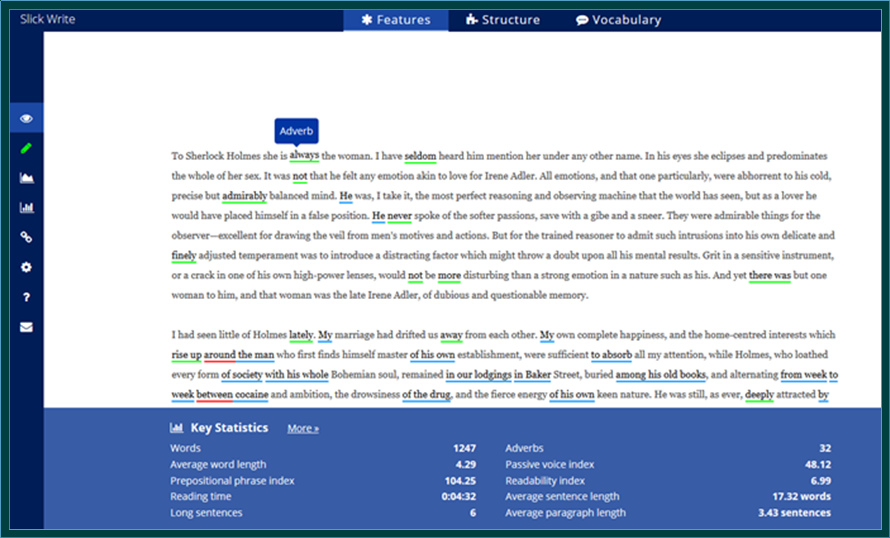The width and height of the screenshot is (890, 538).
Task: Click the Readability index label
Action: click(x=545, y=481)
